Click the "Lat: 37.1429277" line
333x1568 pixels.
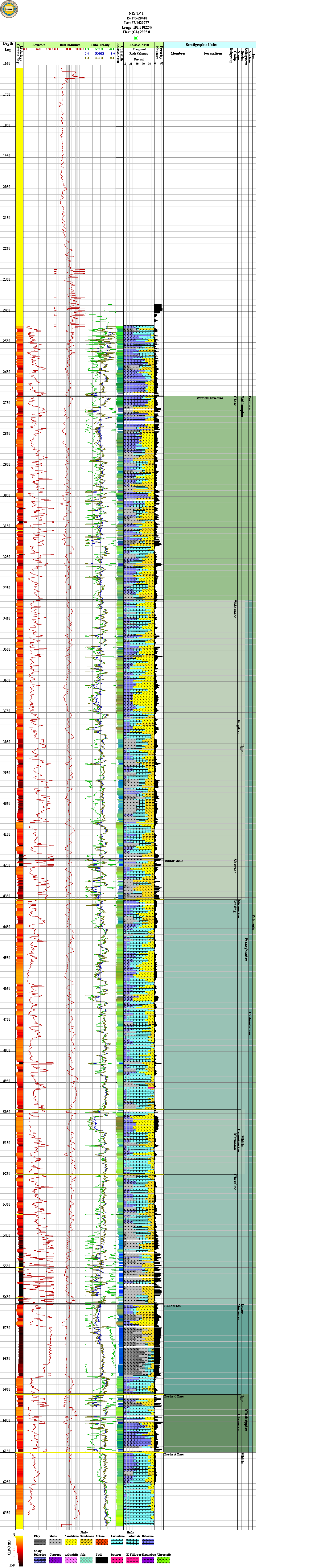pyautogui.click(x=136, y=23)
